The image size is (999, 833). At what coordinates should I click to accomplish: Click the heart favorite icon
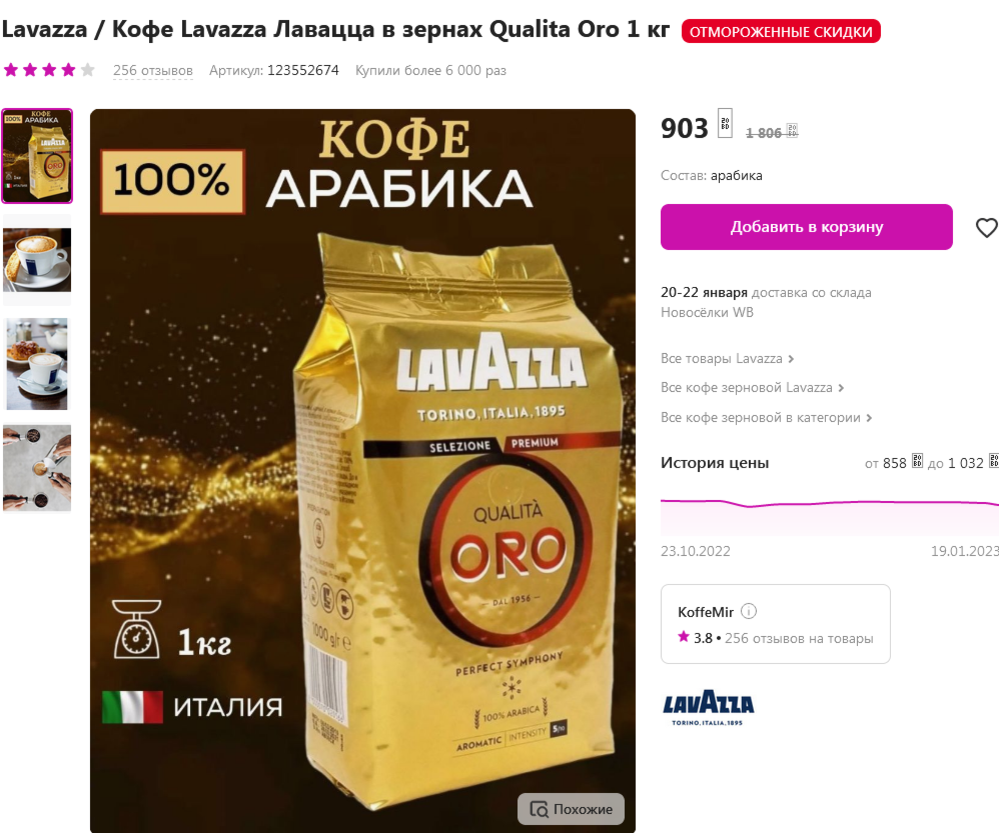click(987, 228)
